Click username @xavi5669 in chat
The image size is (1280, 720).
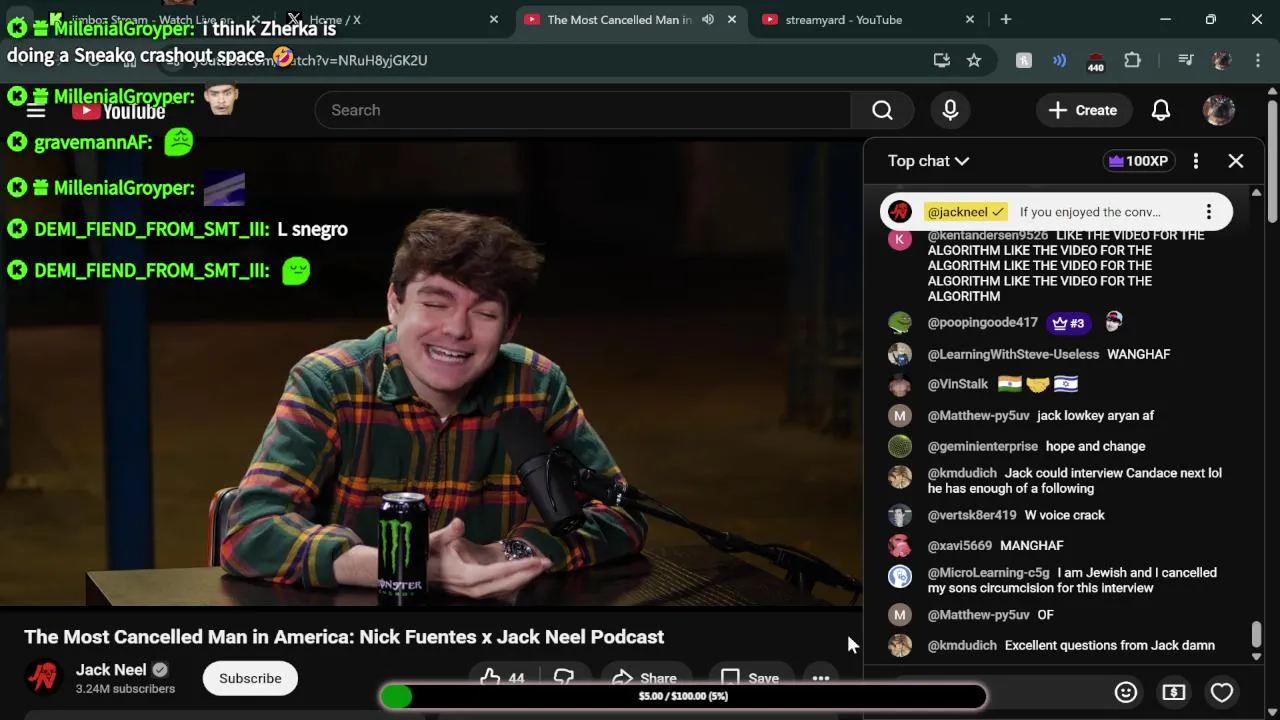click(x=960, y=545)
